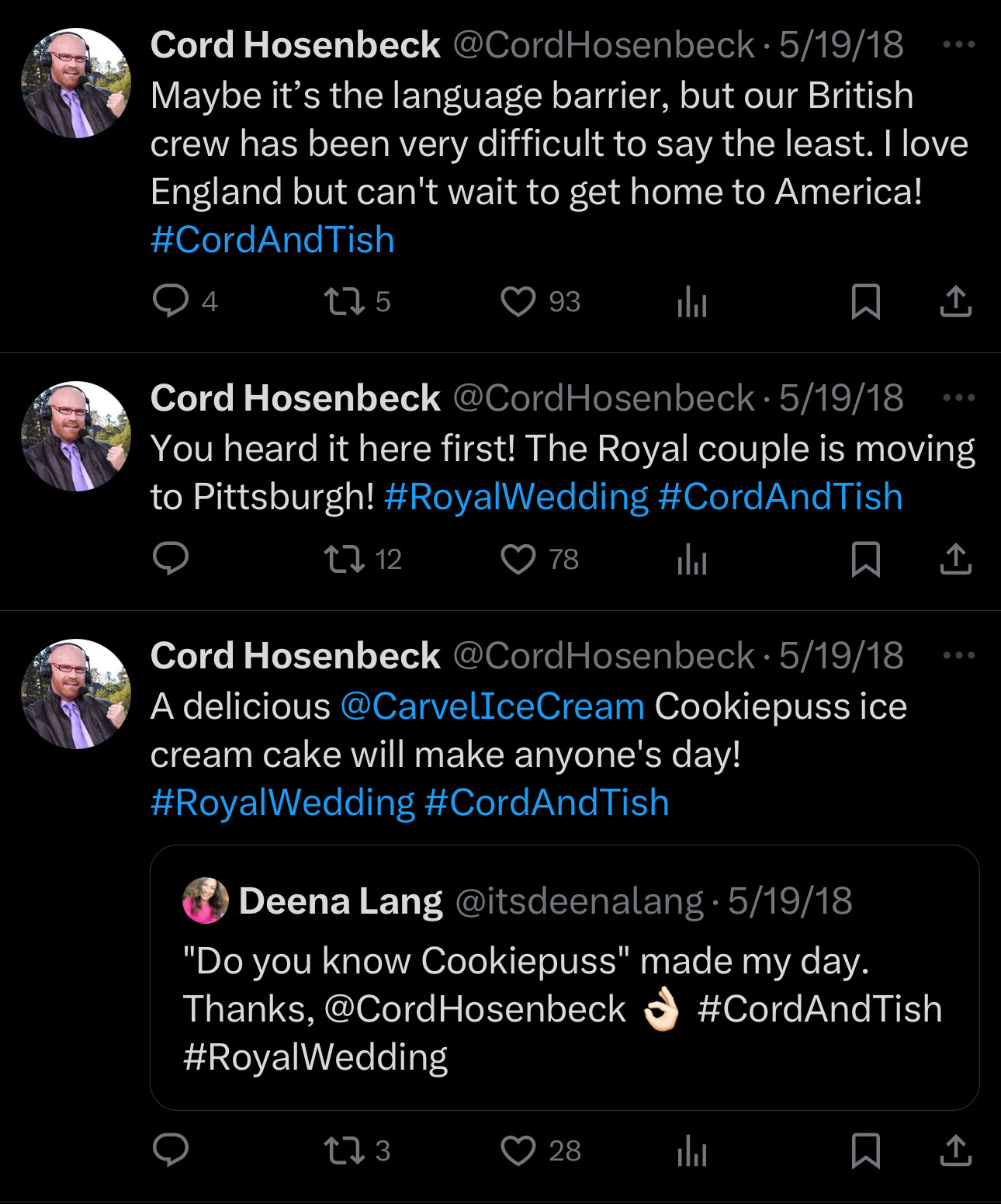Screen dimensions: 1001x1204
Task: Open Cord Hosenbeck's avatar on first tweet
Action: point(76,83)
